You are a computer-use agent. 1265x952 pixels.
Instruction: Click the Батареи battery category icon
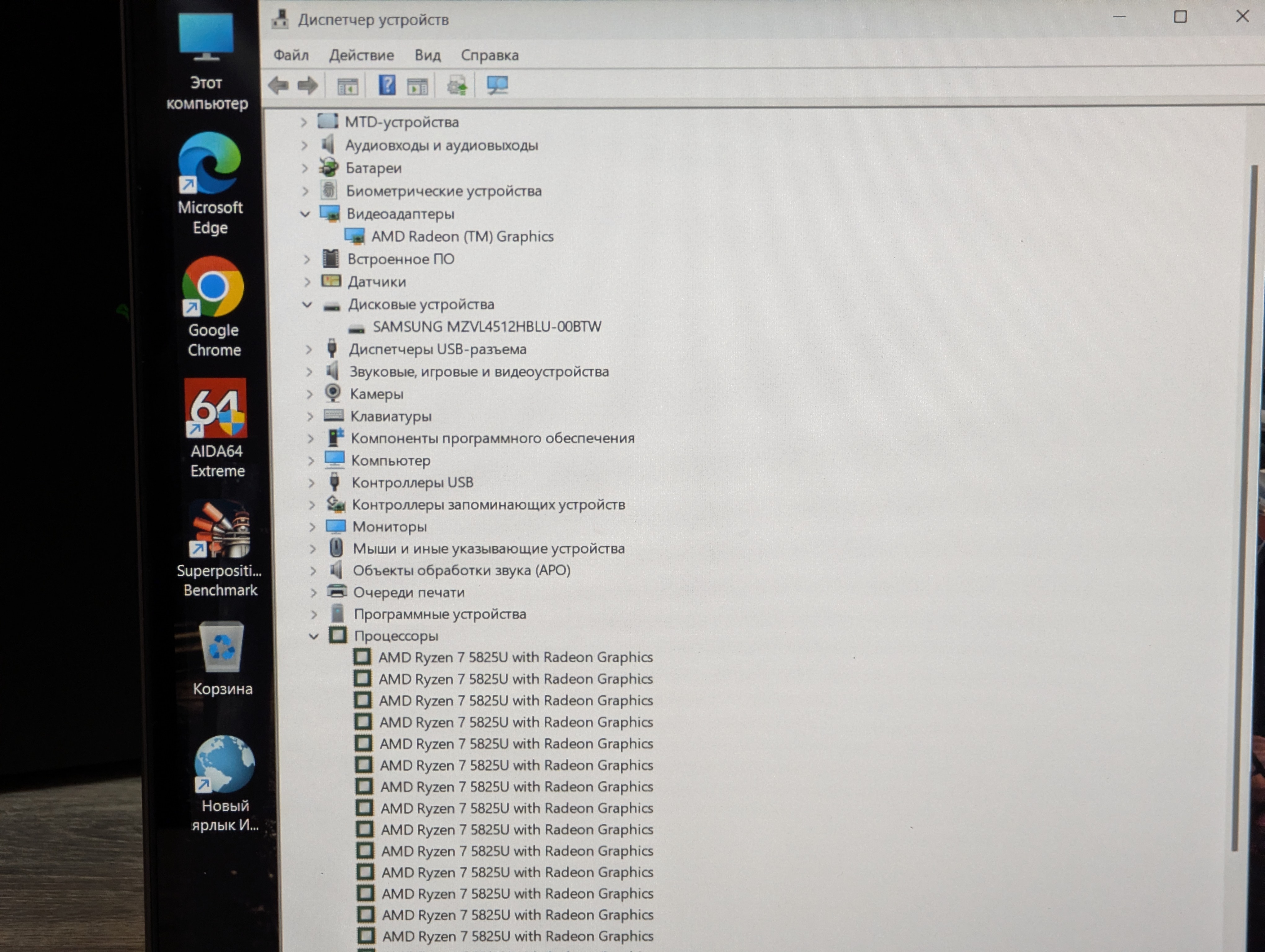tap(329, 167)
